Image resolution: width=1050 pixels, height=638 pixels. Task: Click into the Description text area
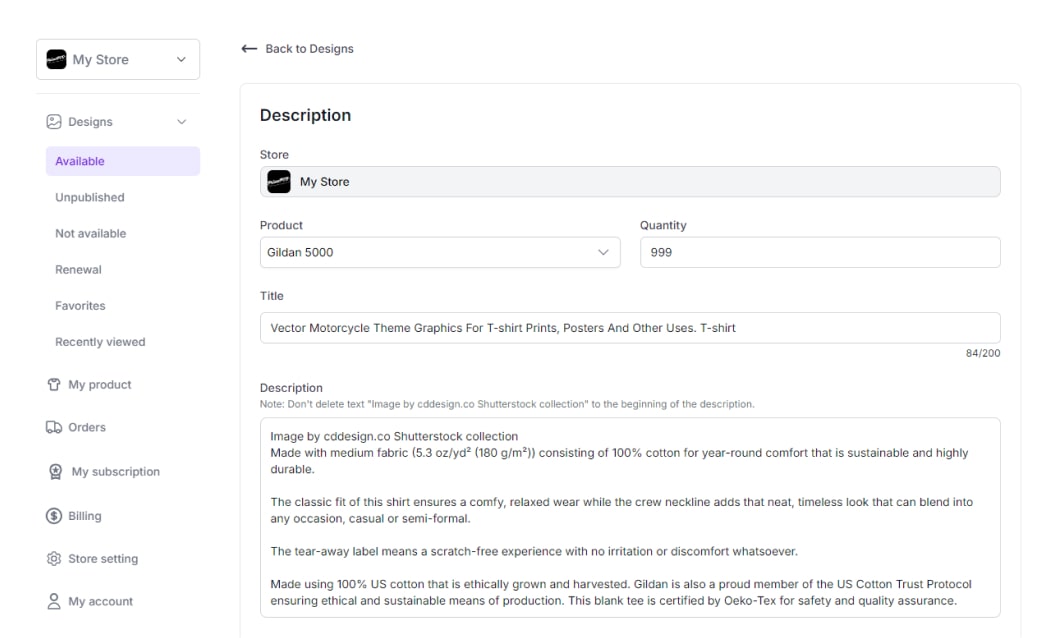(x=630, y=518)
